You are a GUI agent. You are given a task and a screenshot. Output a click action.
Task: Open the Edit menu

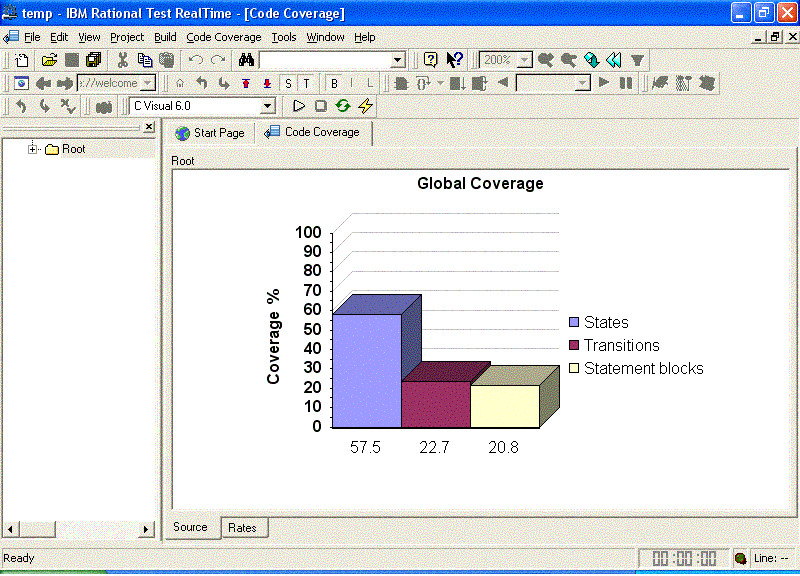coord(59,37)
